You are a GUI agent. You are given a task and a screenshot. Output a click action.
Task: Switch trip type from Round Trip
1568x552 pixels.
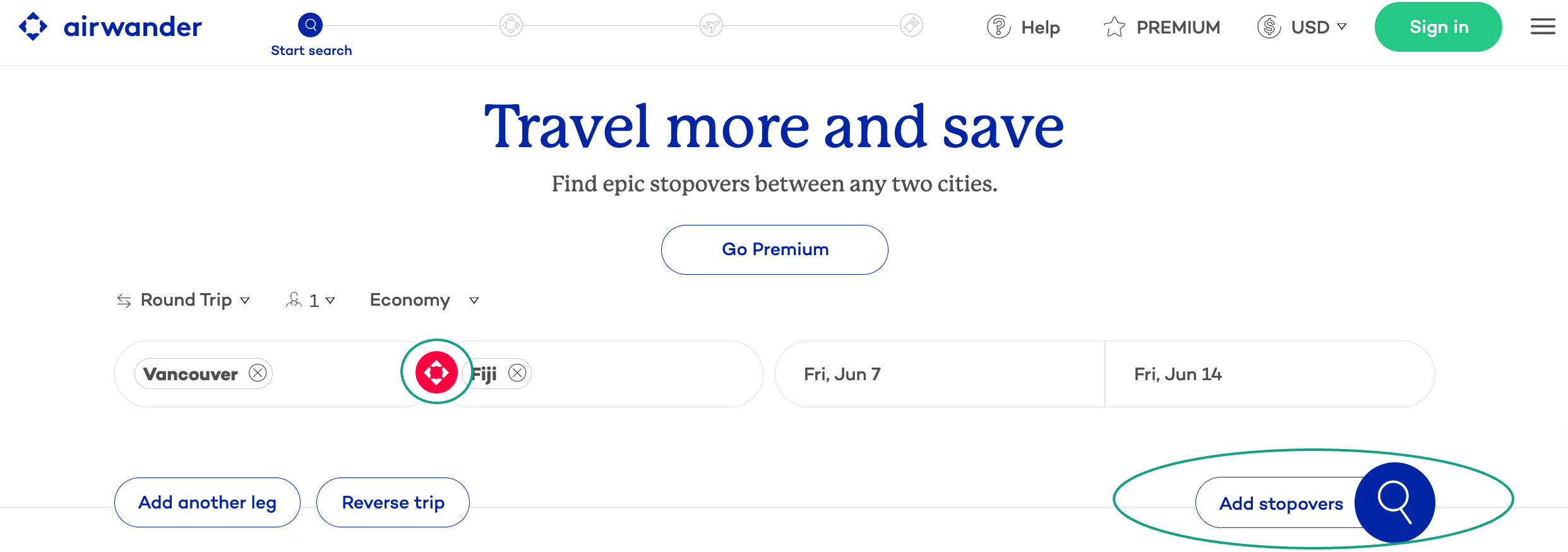187,300
